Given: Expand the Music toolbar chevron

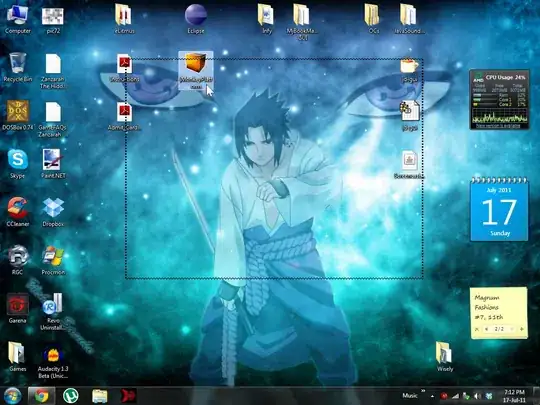Looking at the screenshot, I should [423, 391].
